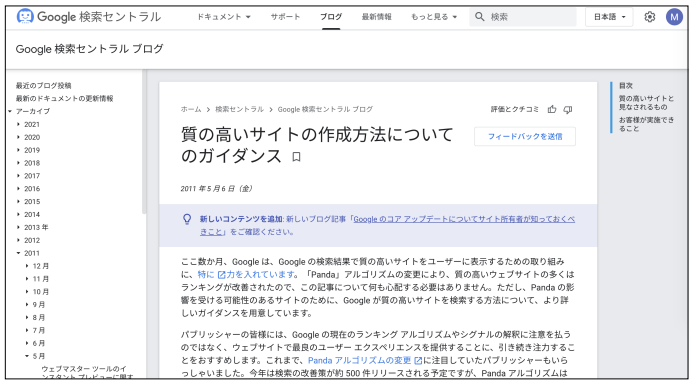Click the Google Search Central logo icon
Viewport: 694px width, 384px height.
[25, 16]
